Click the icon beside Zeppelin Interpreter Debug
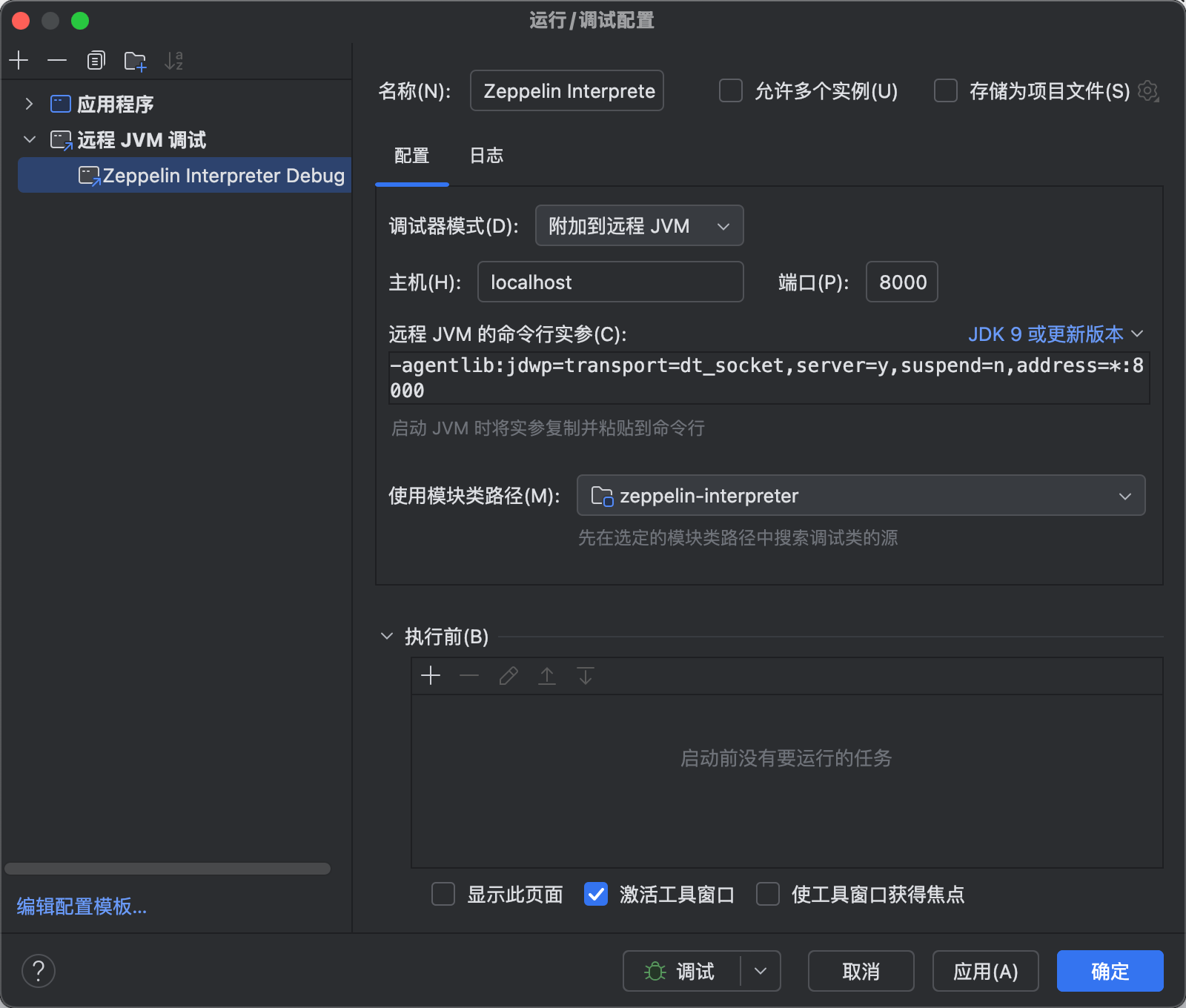The height and width of the screenshot is (1008, 1186). (x=90, y=176)
